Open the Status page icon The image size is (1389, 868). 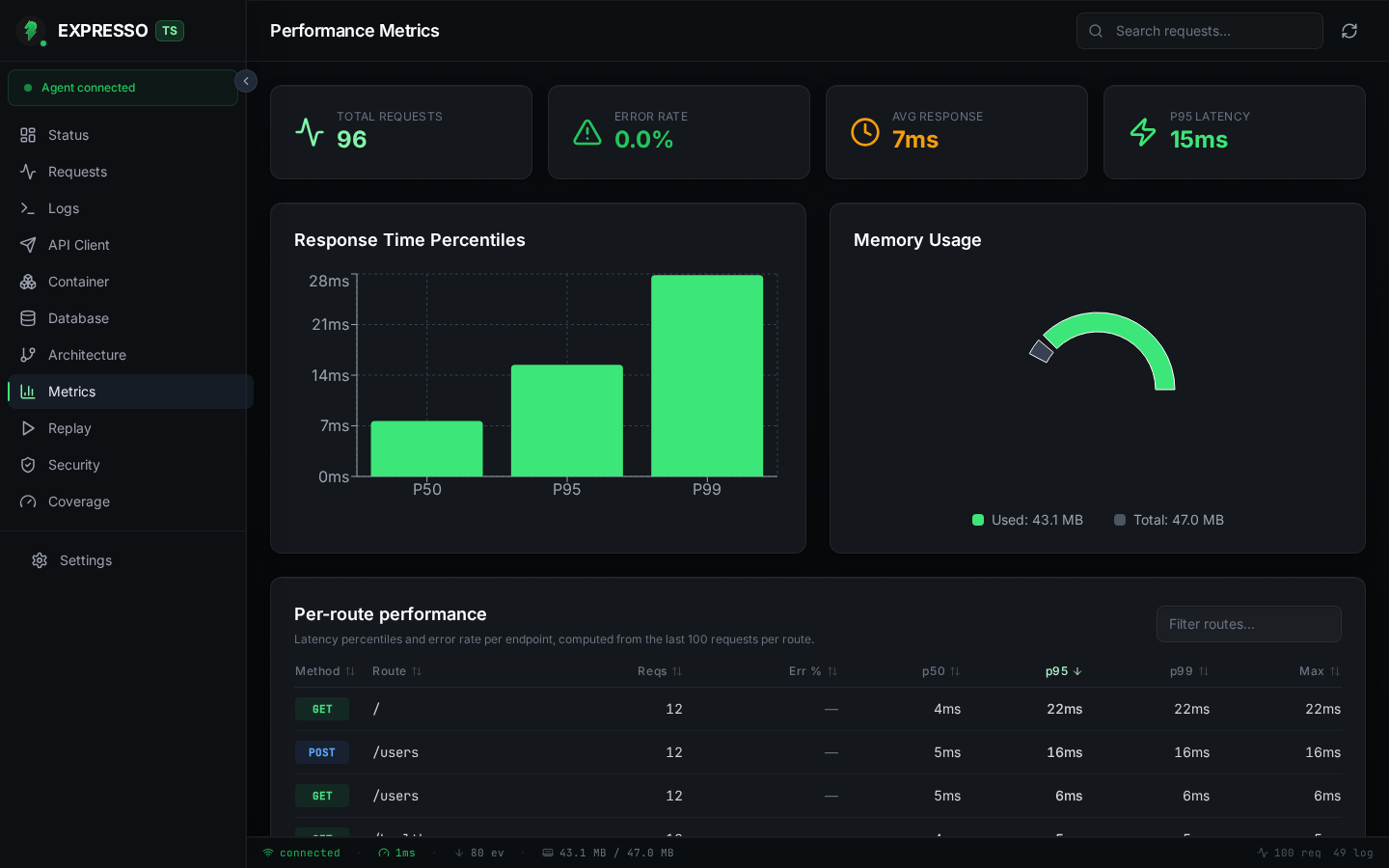click(x=28, y=135)
